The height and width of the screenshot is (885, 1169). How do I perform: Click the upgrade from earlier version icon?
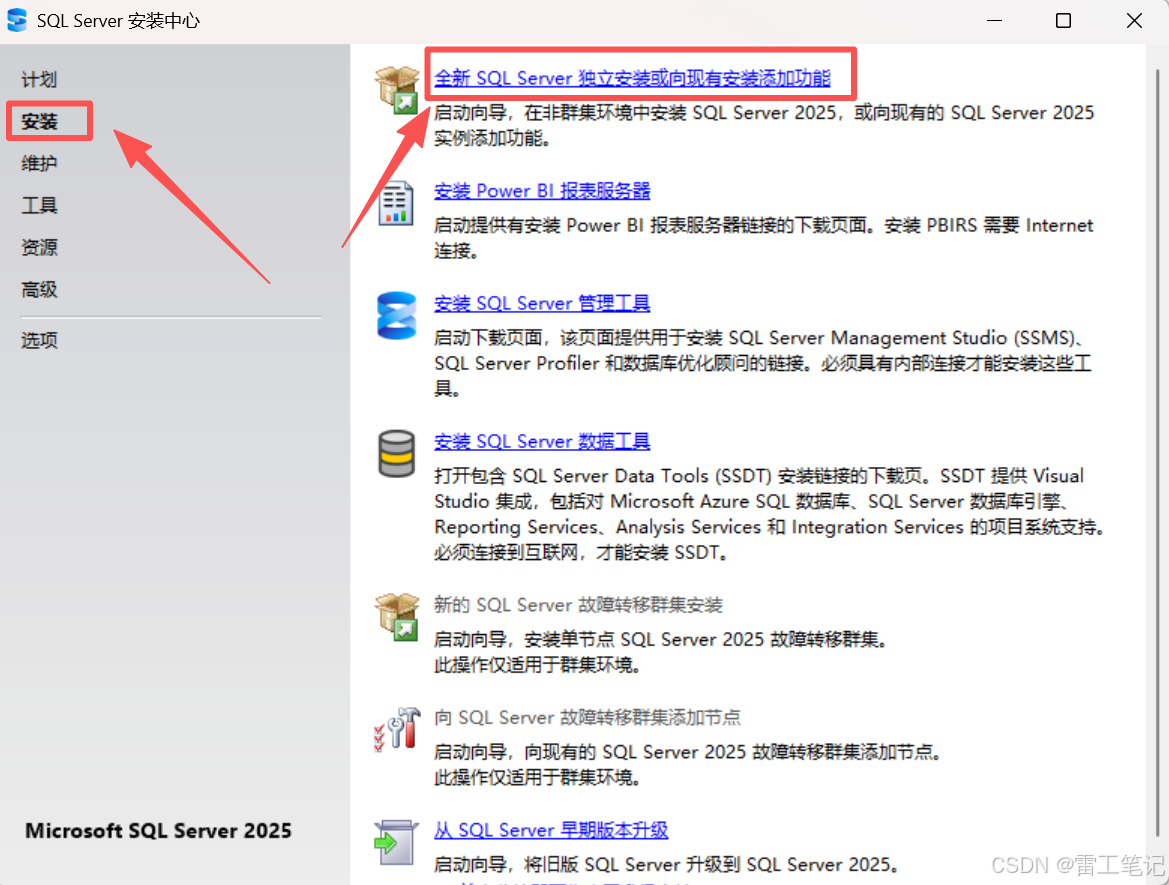click(396, 842)
